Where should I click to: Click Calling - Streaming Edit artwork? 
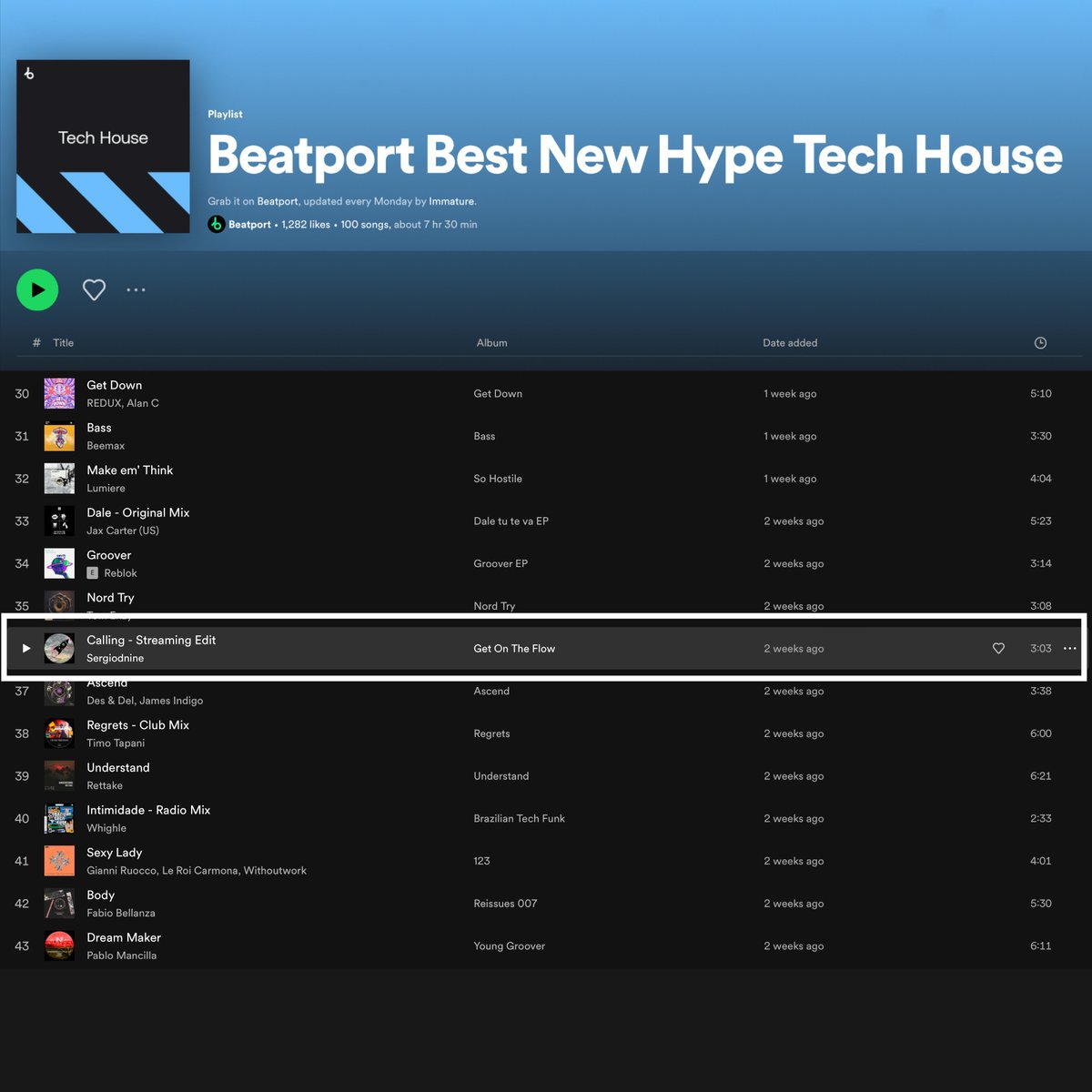(59, 649)
